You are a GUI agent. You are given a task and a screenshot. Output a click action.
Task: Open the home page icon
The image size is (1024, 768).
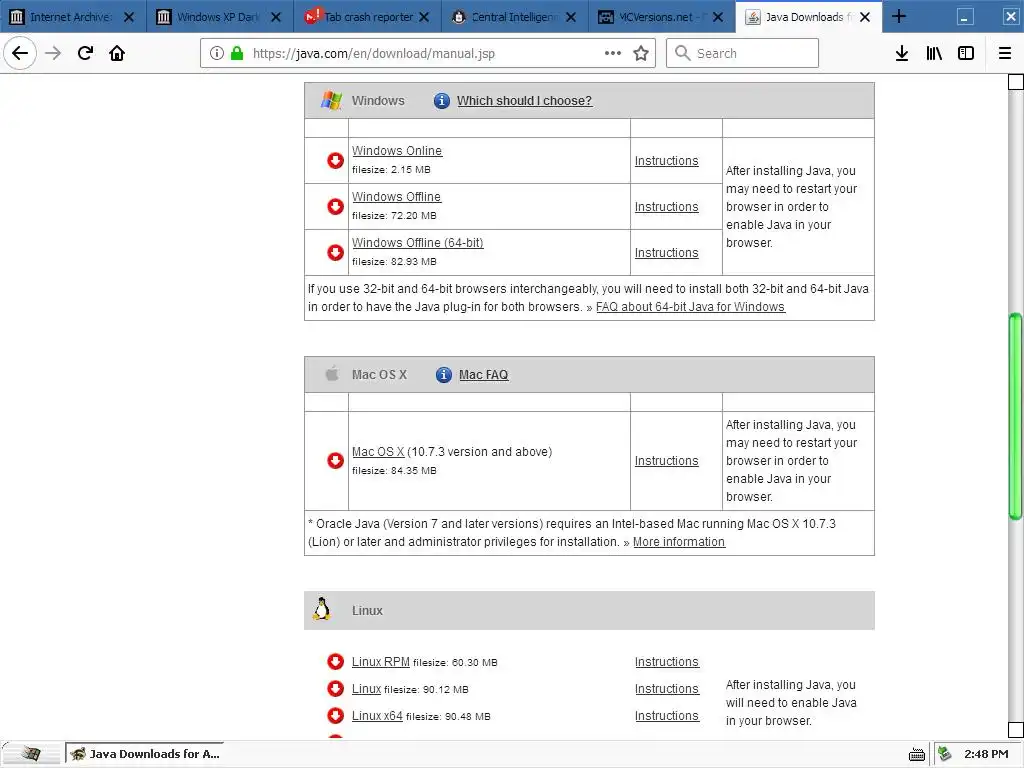pyautogui.click(x=117, y=53)
